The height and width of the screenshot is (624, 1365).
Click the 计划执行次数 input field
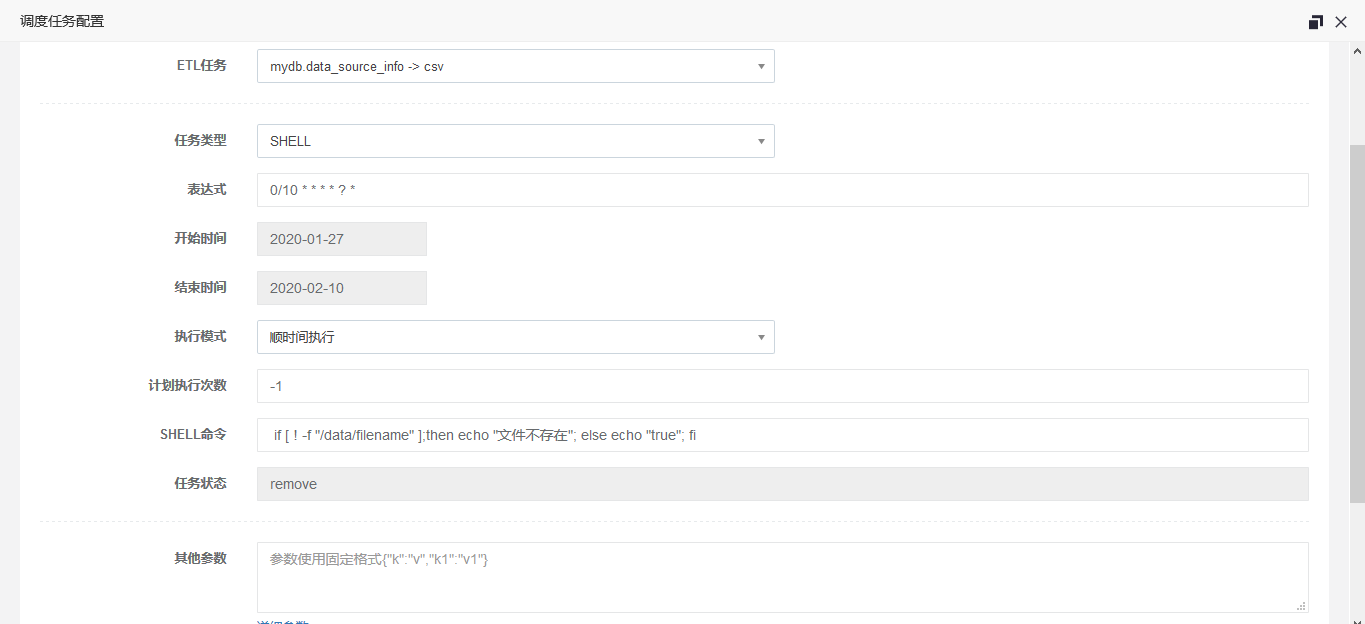click(783, 386)
